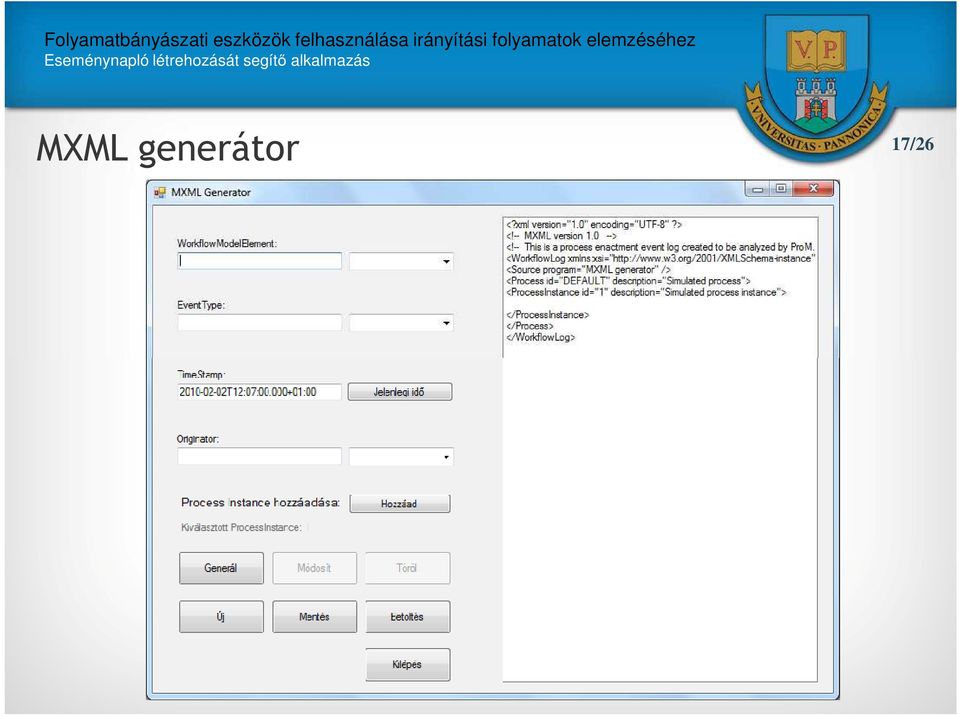
Task: Click the '<Process id="DEFAULT"' line
Action: point(628,281)
